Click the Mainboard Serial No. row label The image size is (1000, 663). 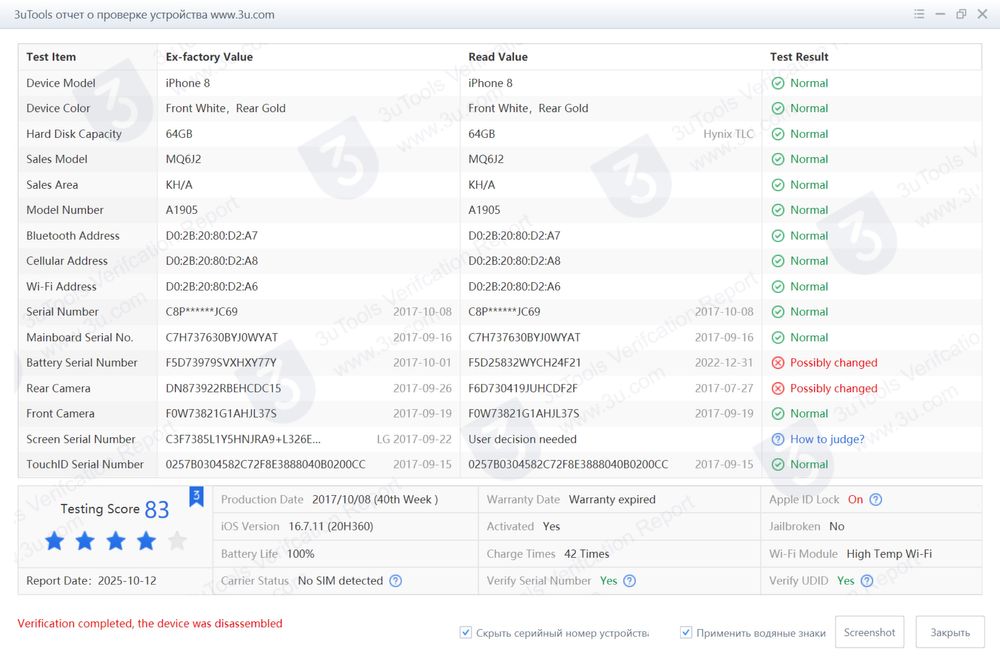(80, 337)
